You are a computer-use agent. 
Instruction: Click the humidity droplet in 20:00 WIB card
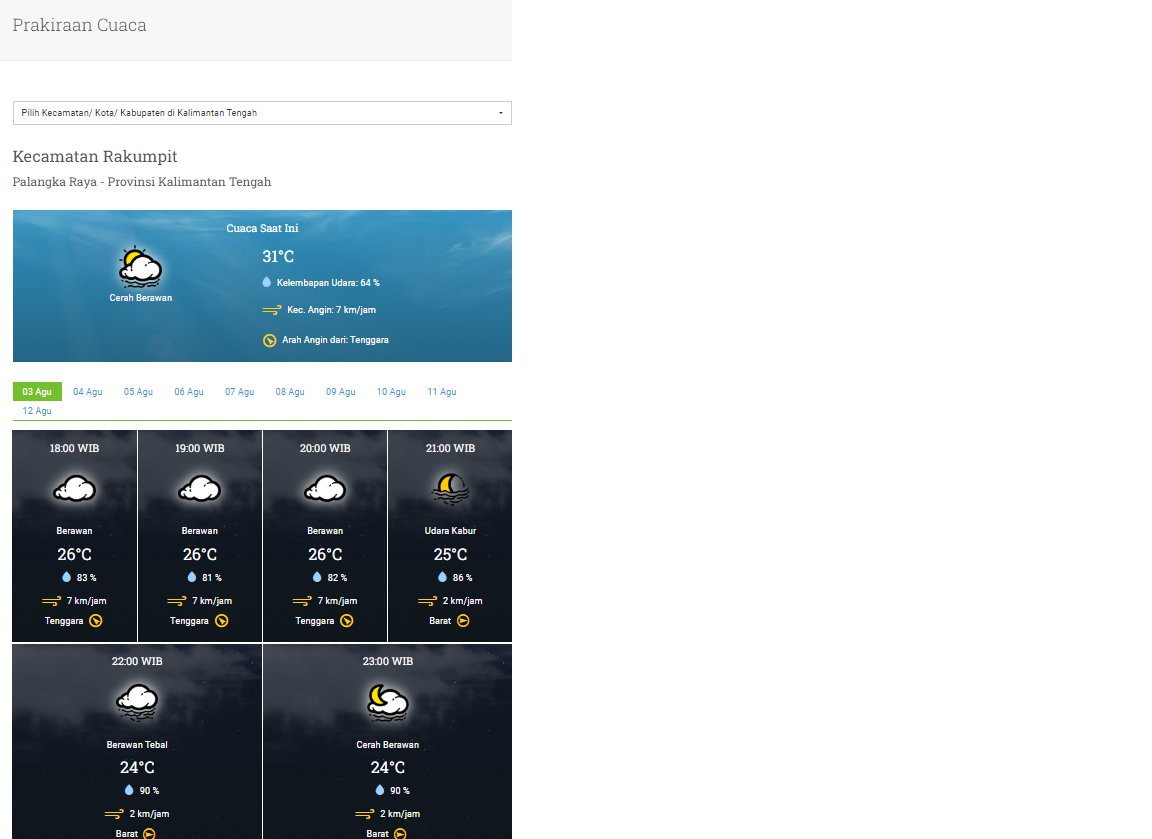317,577
